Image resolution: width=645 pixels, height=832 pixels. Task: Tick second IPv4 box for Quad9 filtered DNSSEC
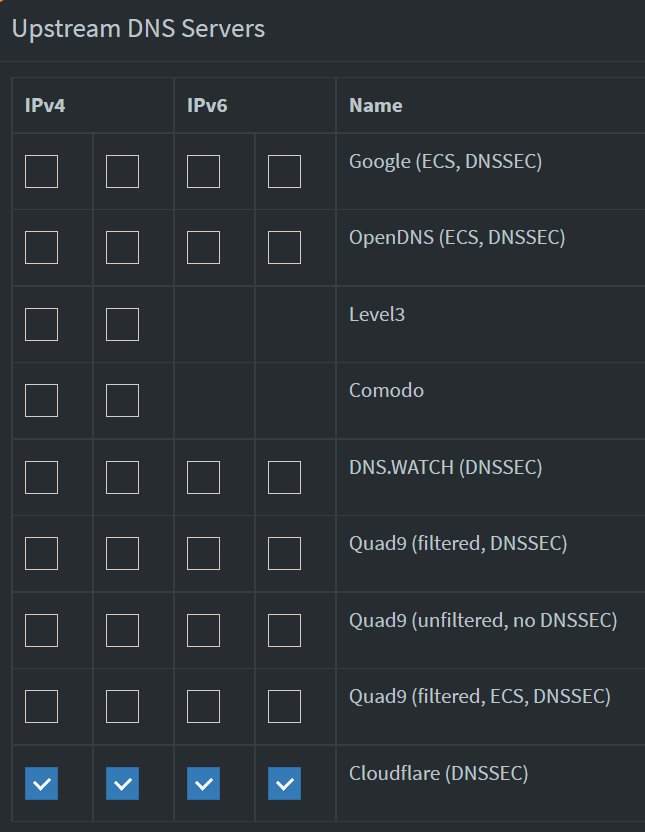click(122, 553)
